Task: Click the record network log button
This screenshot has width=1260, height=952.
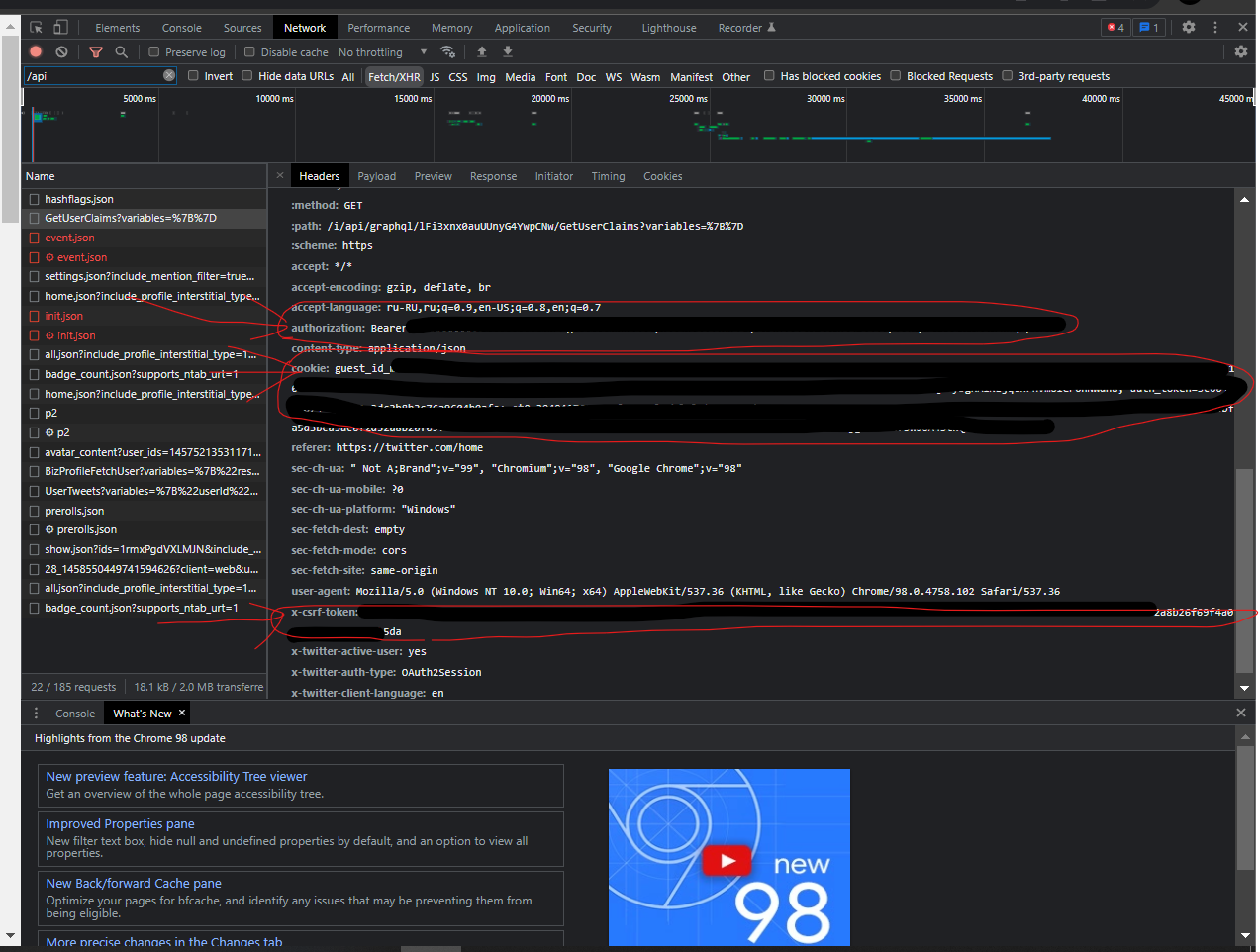Action: click(x=36, y=51)
